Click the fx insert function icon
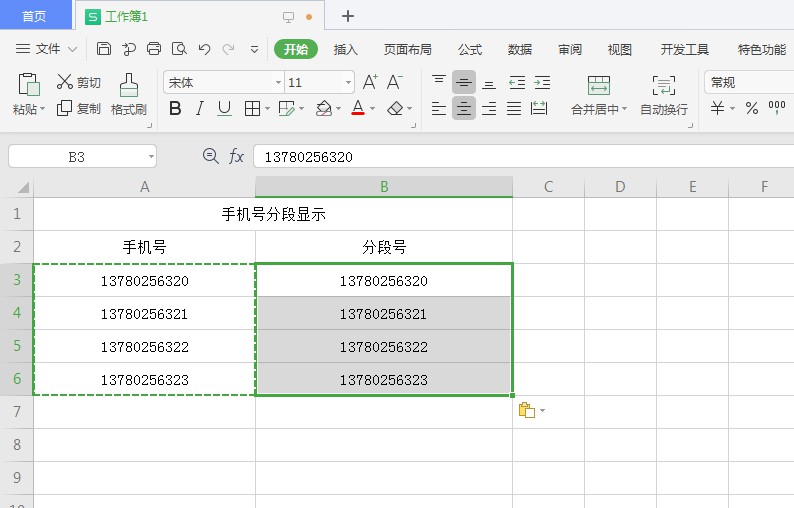794x508 pixels. click(x=236, y=156)
